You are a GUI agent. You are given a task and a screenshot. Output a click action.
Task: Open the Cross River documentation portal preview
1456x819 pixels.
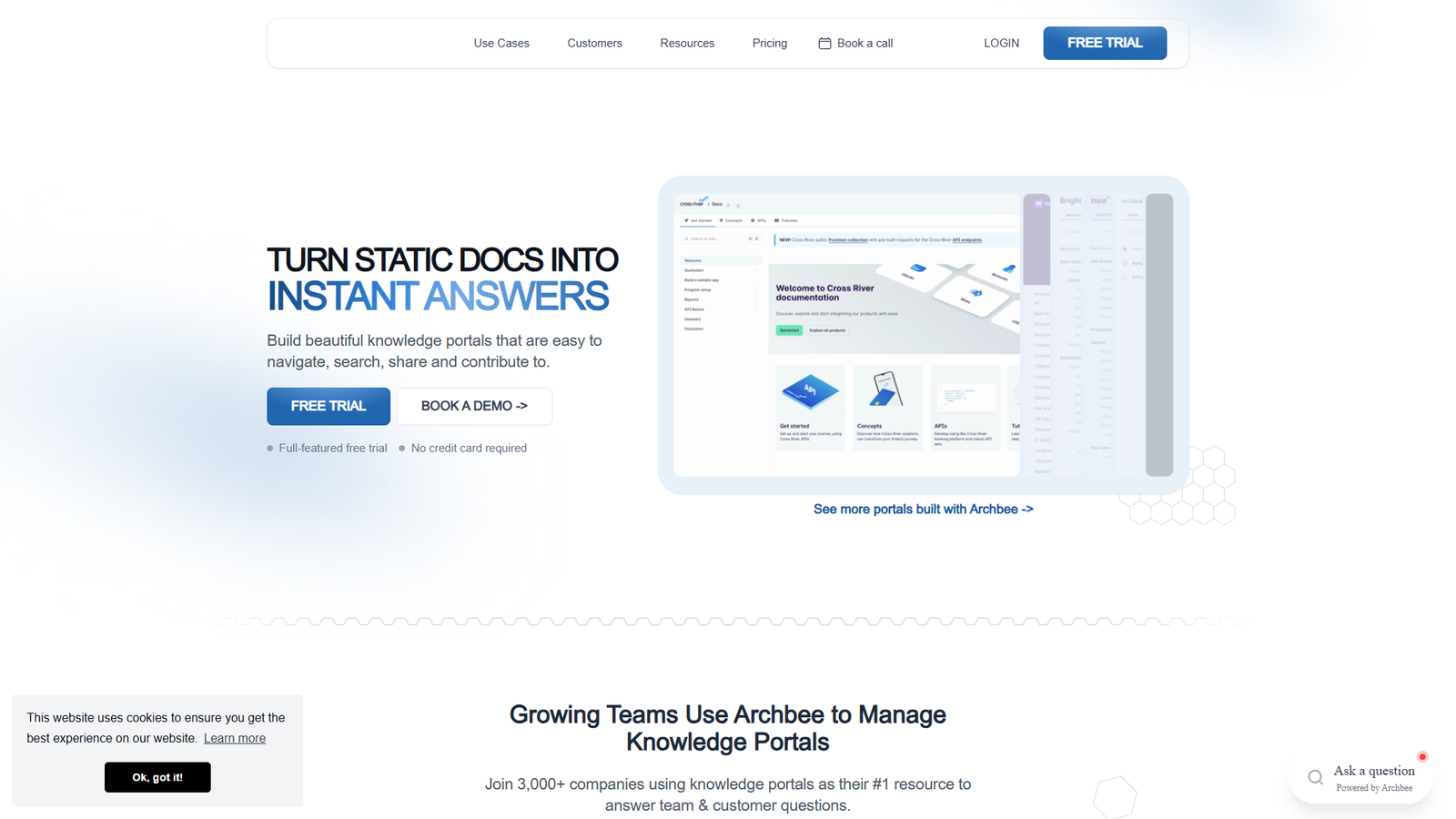(848, 335)
